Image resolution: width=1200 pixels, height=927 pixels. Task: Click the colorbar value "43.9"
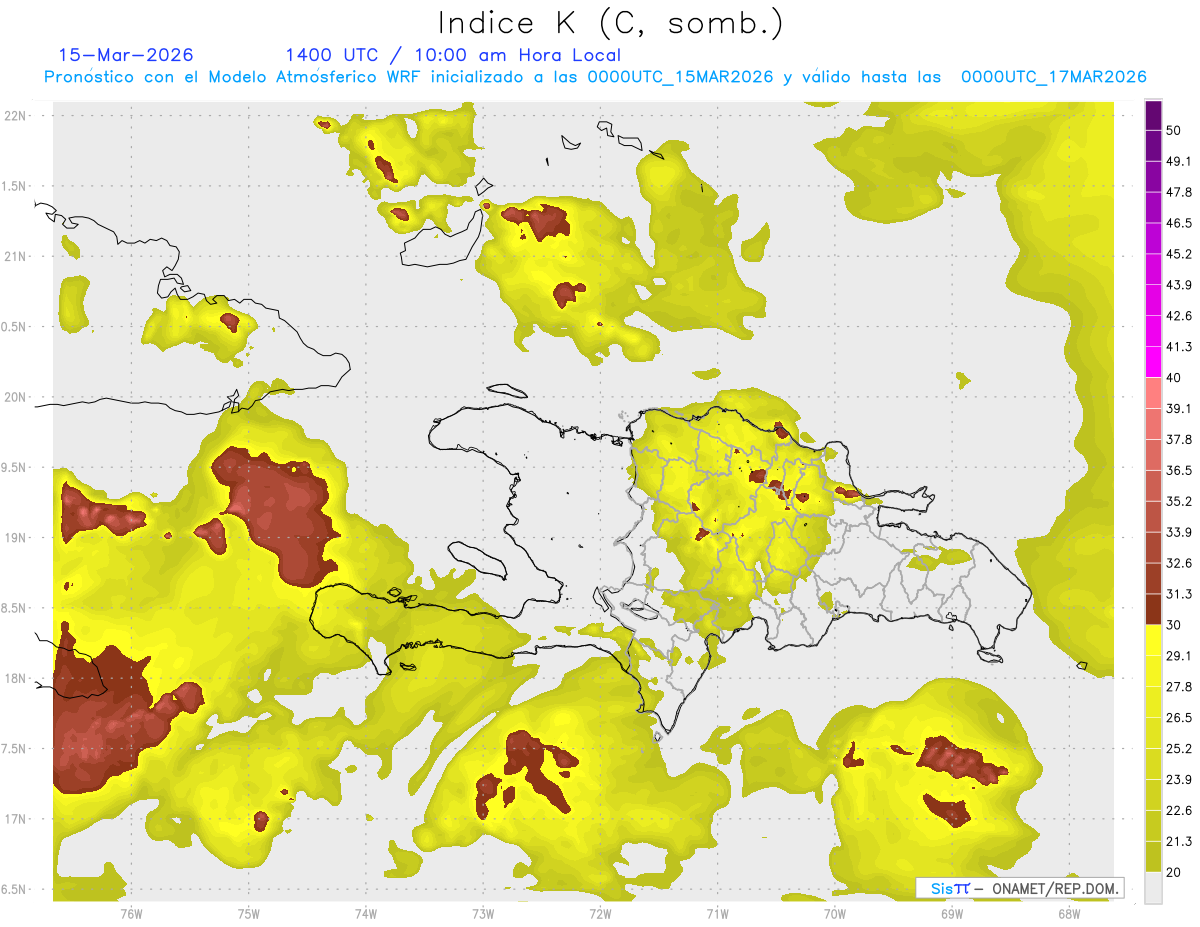pyautogui.click(x=1179, y=285)
